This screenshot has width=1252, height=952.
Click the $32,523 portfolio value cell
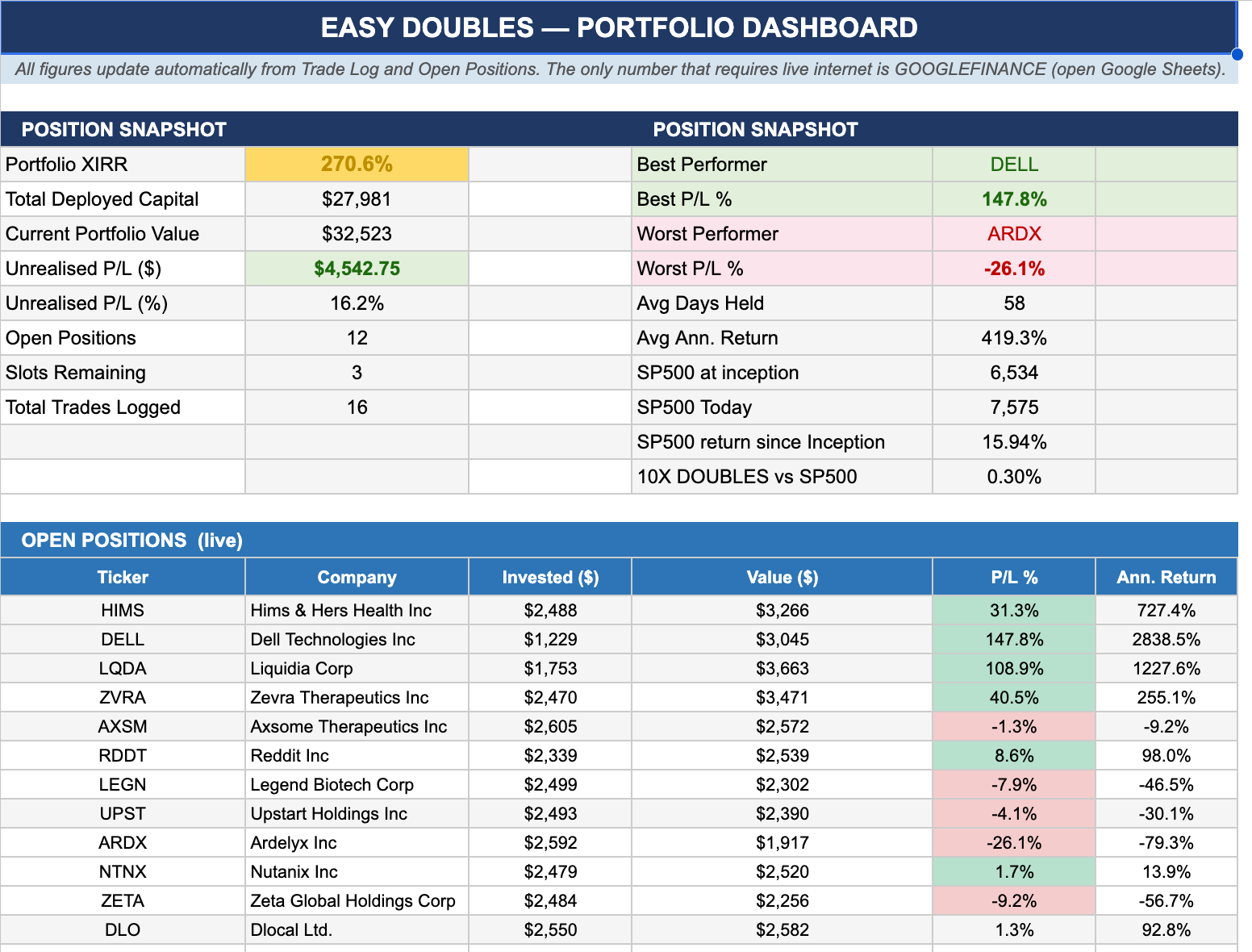[357, 234]
